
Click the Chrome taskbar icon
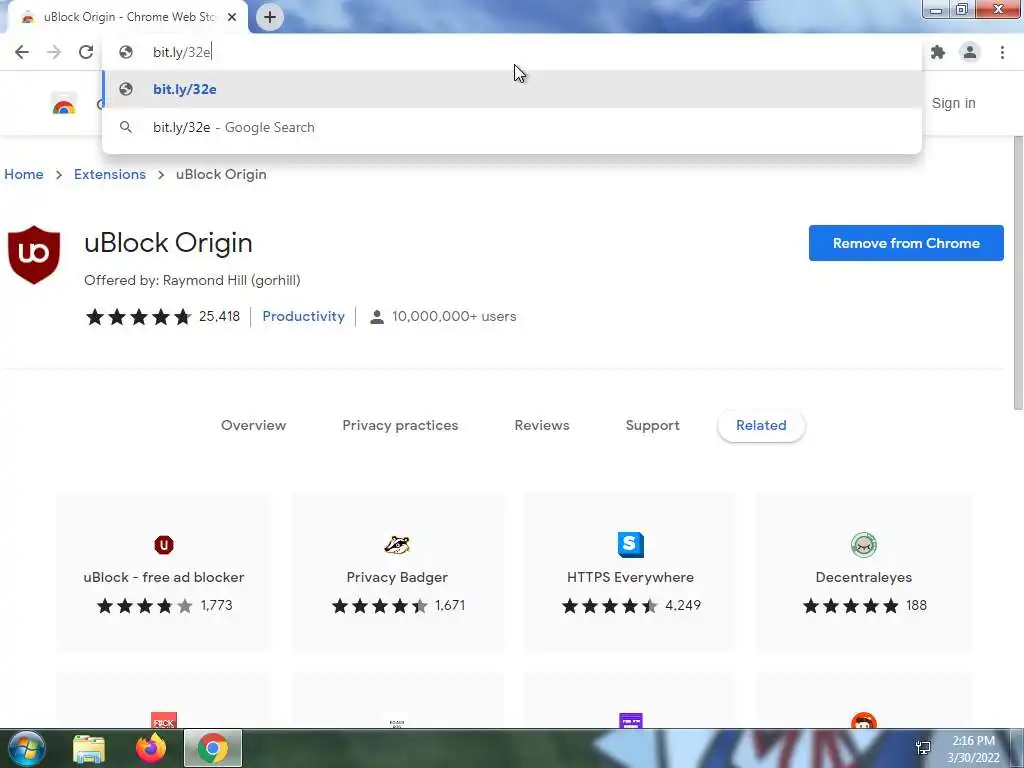[213, 748]
